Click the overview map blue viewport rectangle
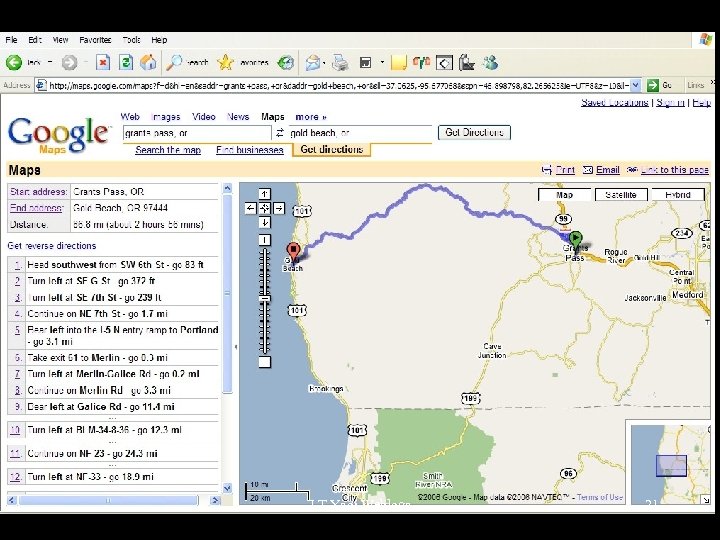 click(671, 466)
